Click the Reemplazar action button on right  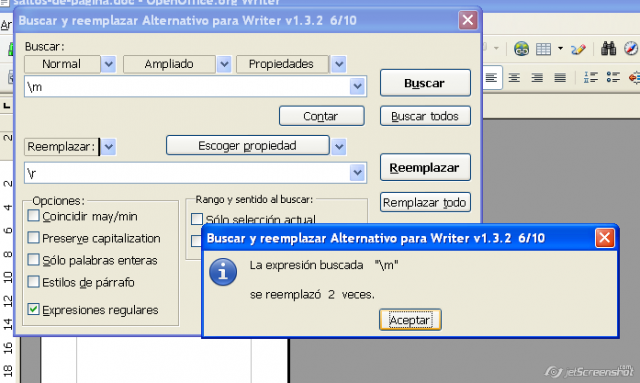[425, 167]
